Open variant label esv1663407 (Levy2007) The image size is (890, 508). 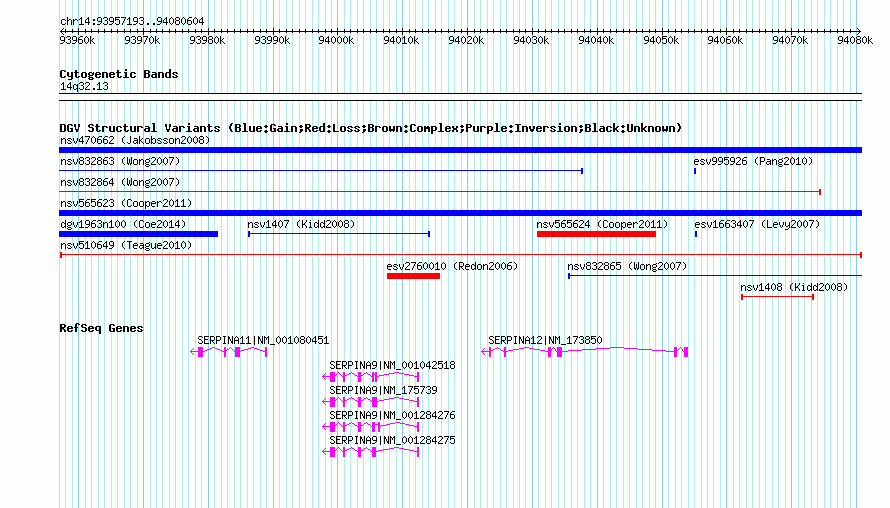[757, 224]
